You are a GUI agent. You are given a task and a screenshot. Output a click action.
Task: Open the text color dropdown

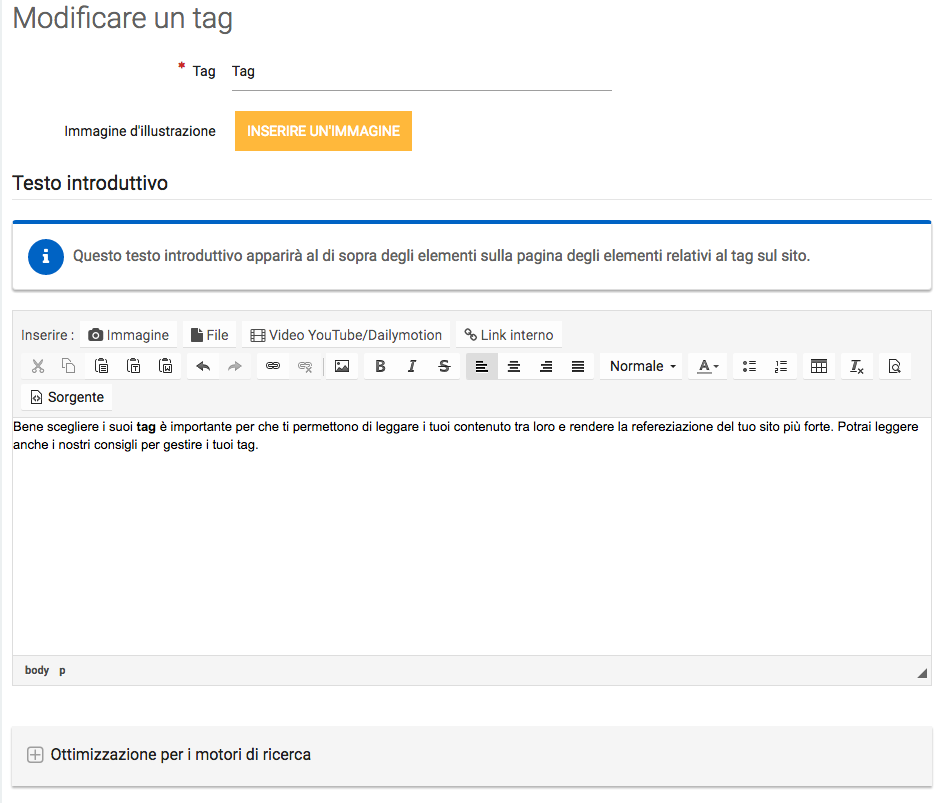[x=708, y=367]
